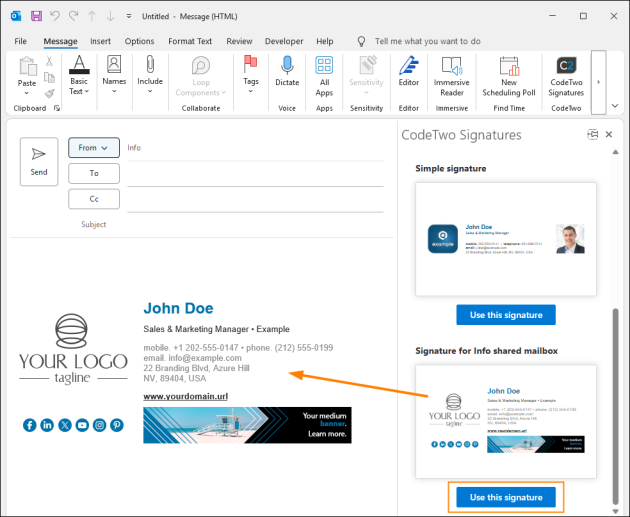Click the John Doe name in message body
Screen dimensions: 630x517
tap(178, 308)
